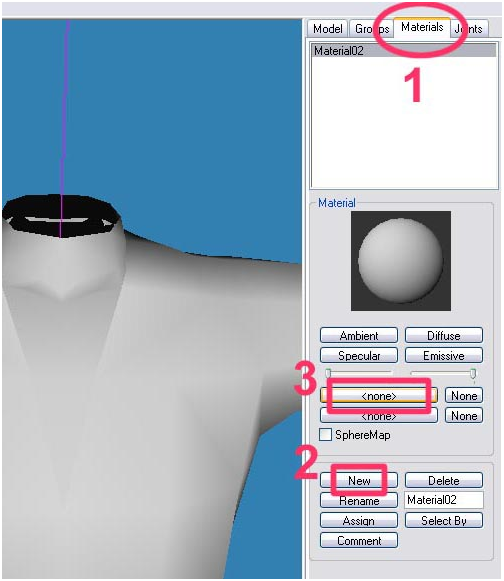Viewport: 504px width, 581px height.
Task: Click the material sphere preview thumbnail
Action: 401,261
